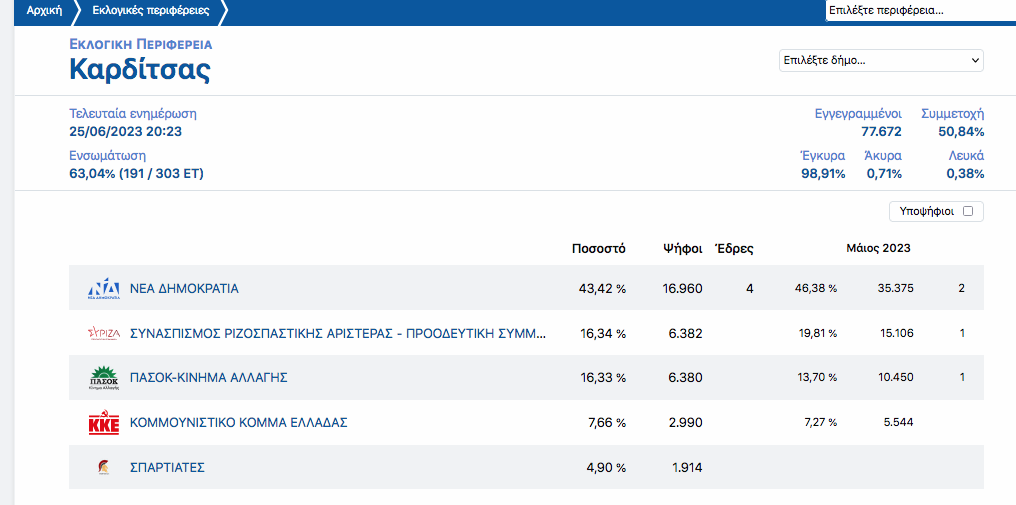The height and width of the screenshot is (505, 1016).
Task: Select the ΣΠΑΡΤΙΑΤΕΣ party name
Action: tap(167, 467)
